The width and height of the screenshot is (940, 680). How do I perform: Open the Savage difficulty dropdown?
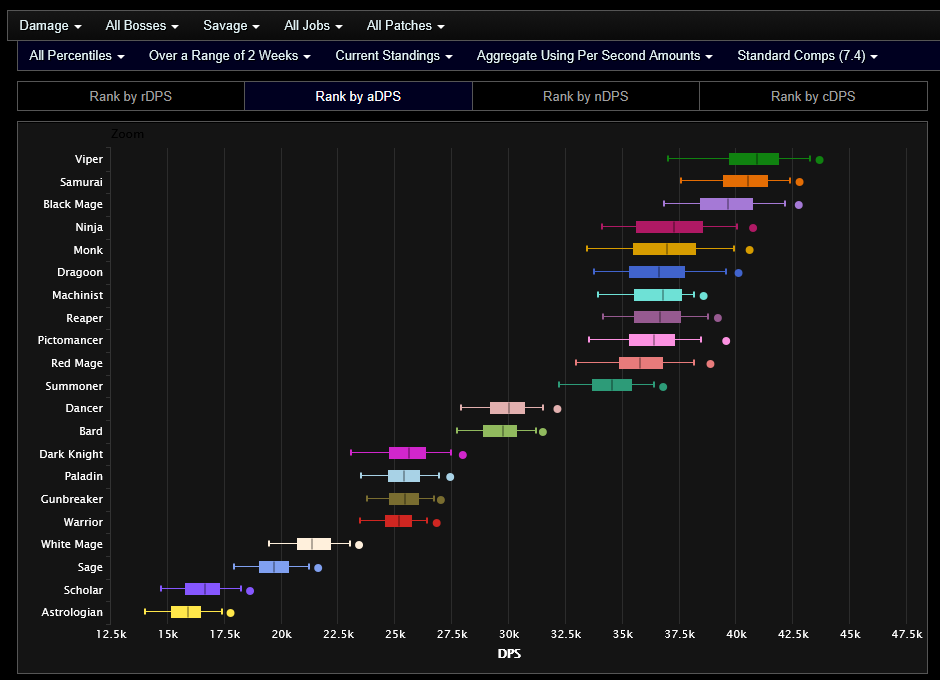231,26
